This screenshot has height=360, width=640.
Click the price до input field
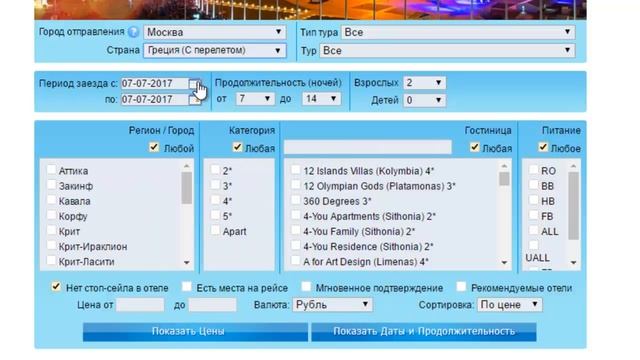(x=212, y=304)
